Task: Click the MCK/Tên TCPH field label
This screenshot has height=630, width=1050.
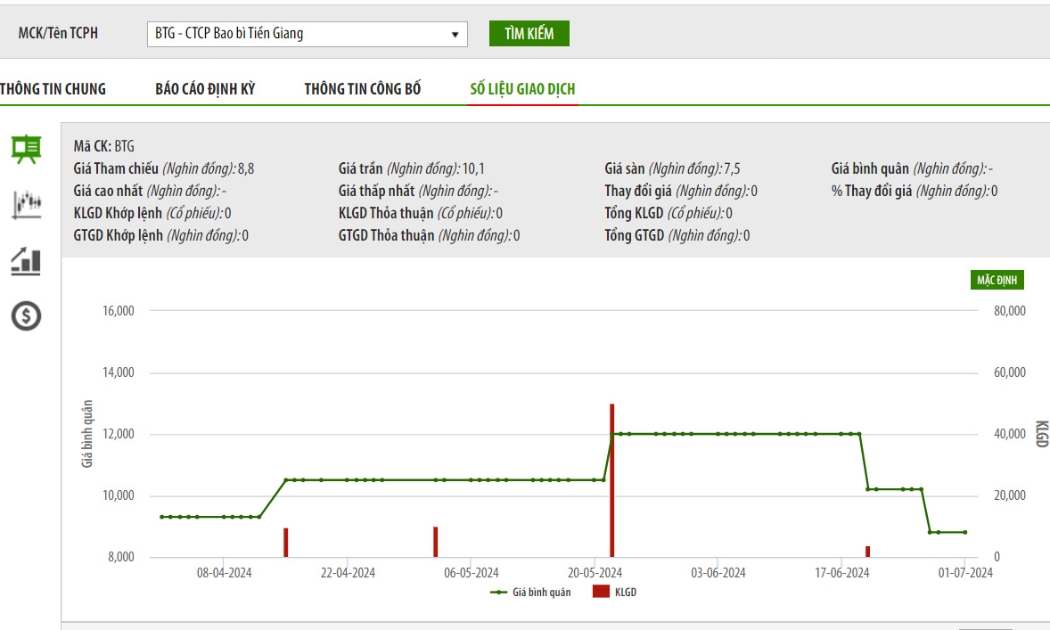Action: tap(58, 33)
